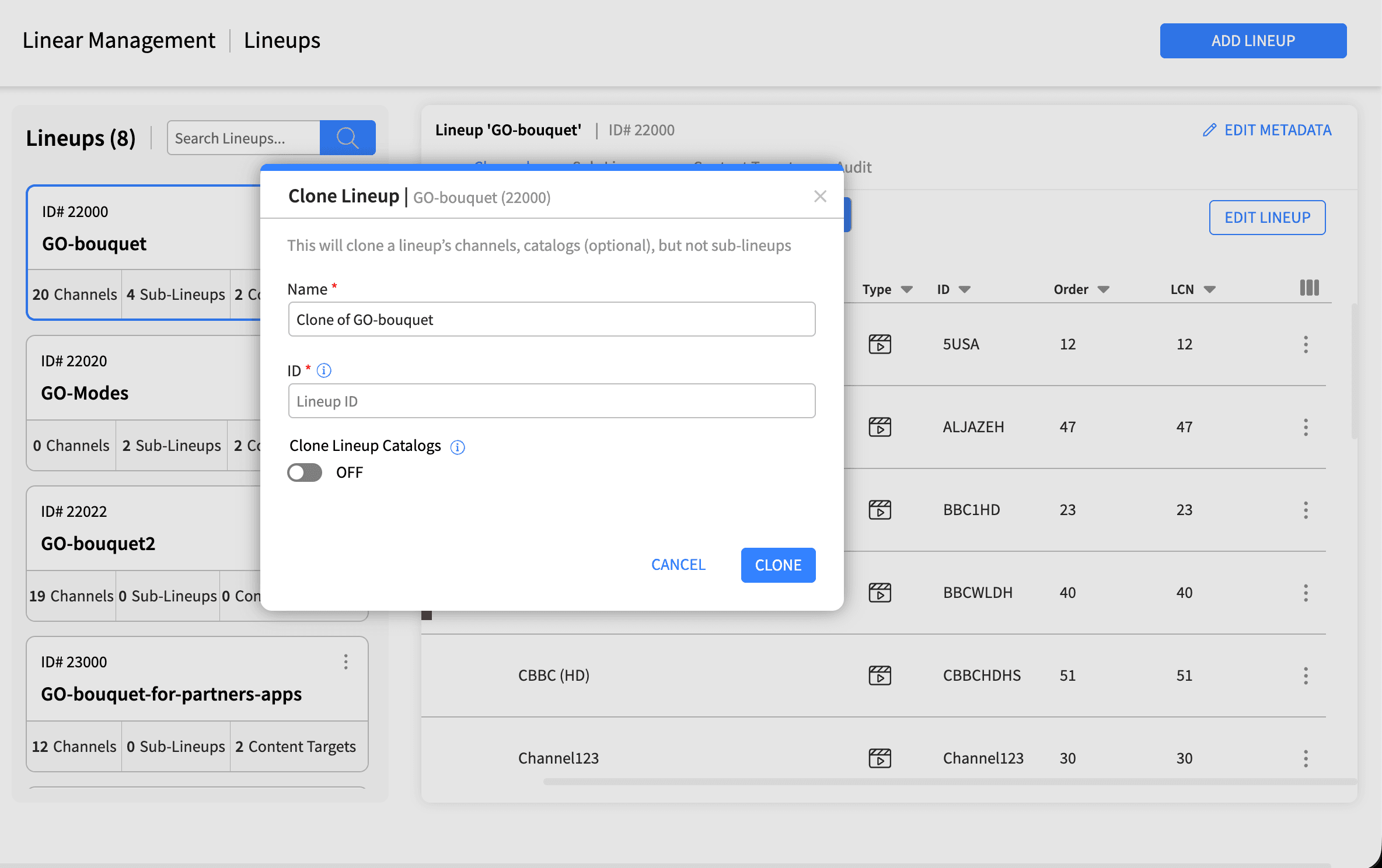Viewport: 1382px width, 868px height.
Task: Sort by the Type column arrow
Action: coord(906,289)
